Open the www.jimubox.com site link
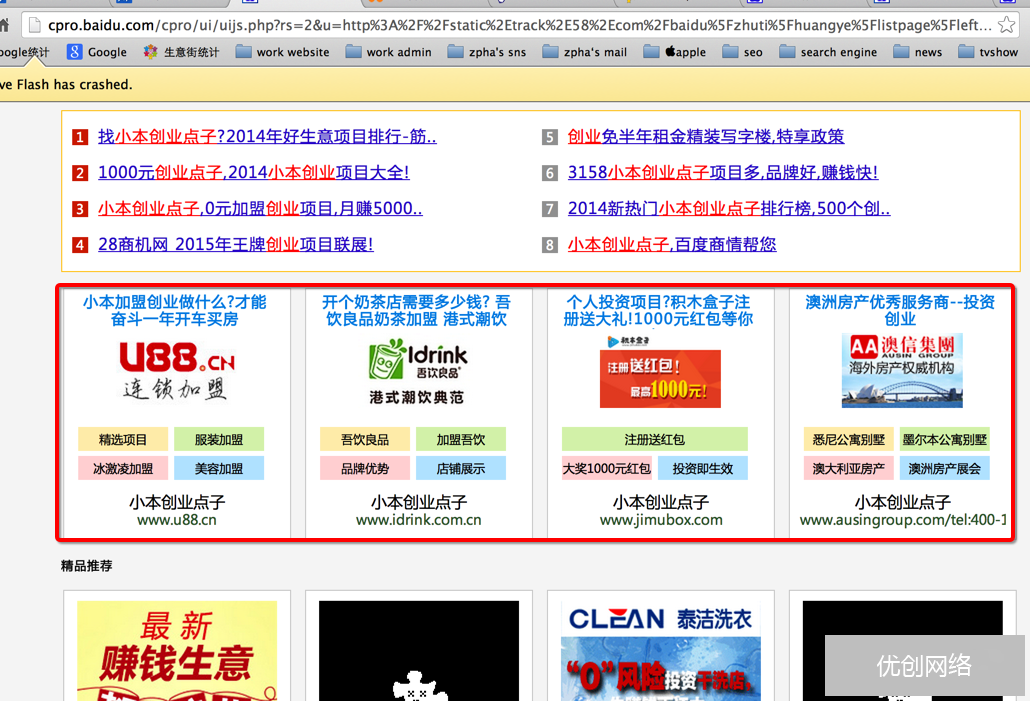Screen dimensions: 1030x701 [x=661, y=520]
